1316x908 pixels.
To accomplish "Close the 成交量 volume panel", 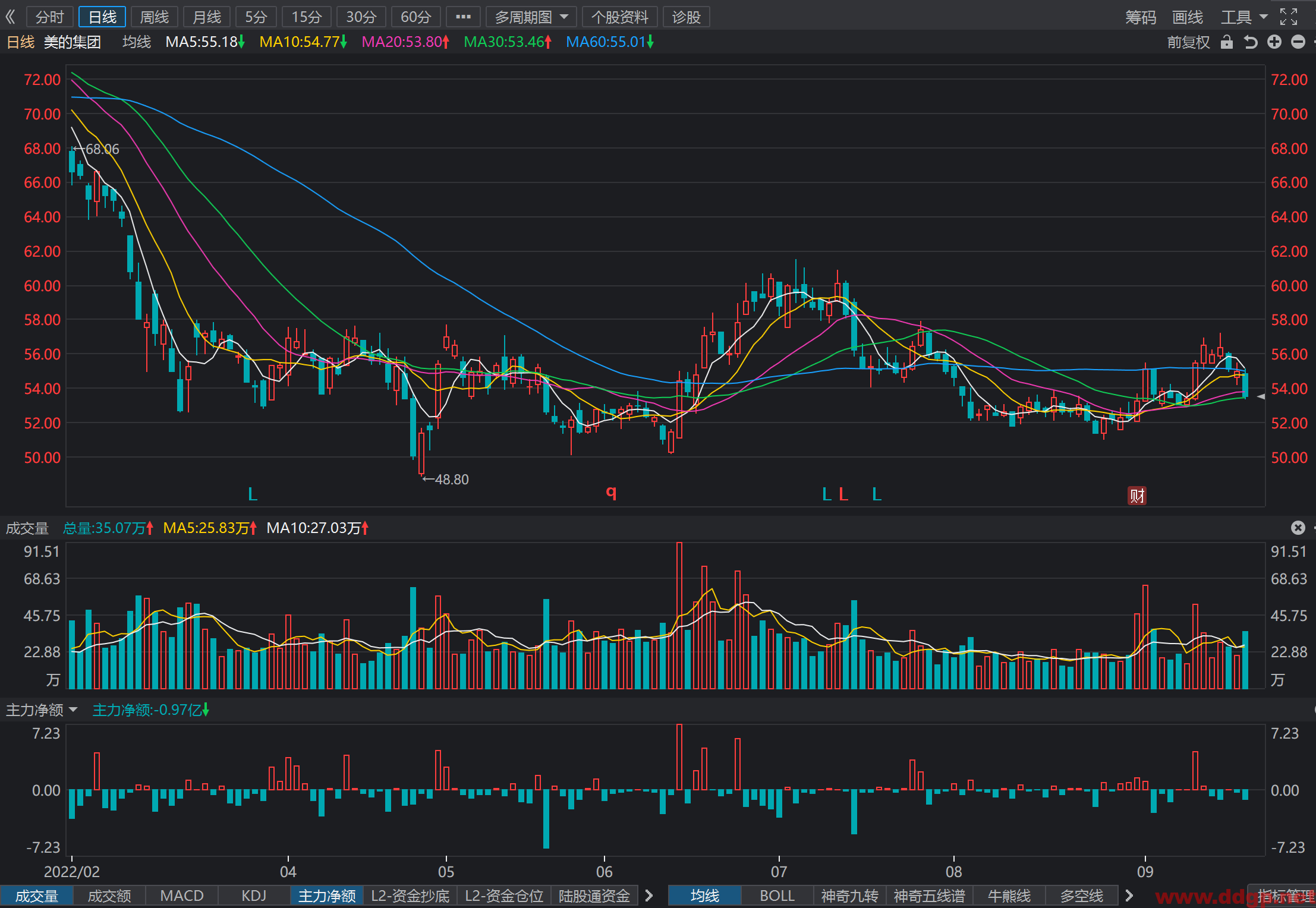I will coord(1298,528).
